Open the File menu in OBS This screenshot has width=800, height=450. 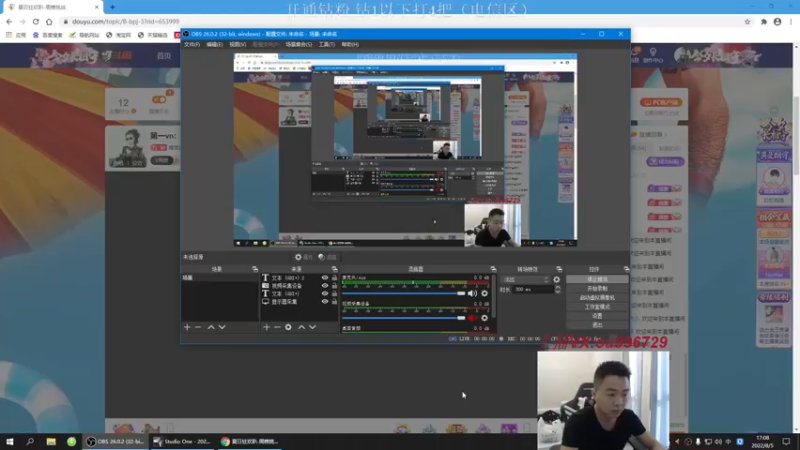tap(192, 44)
